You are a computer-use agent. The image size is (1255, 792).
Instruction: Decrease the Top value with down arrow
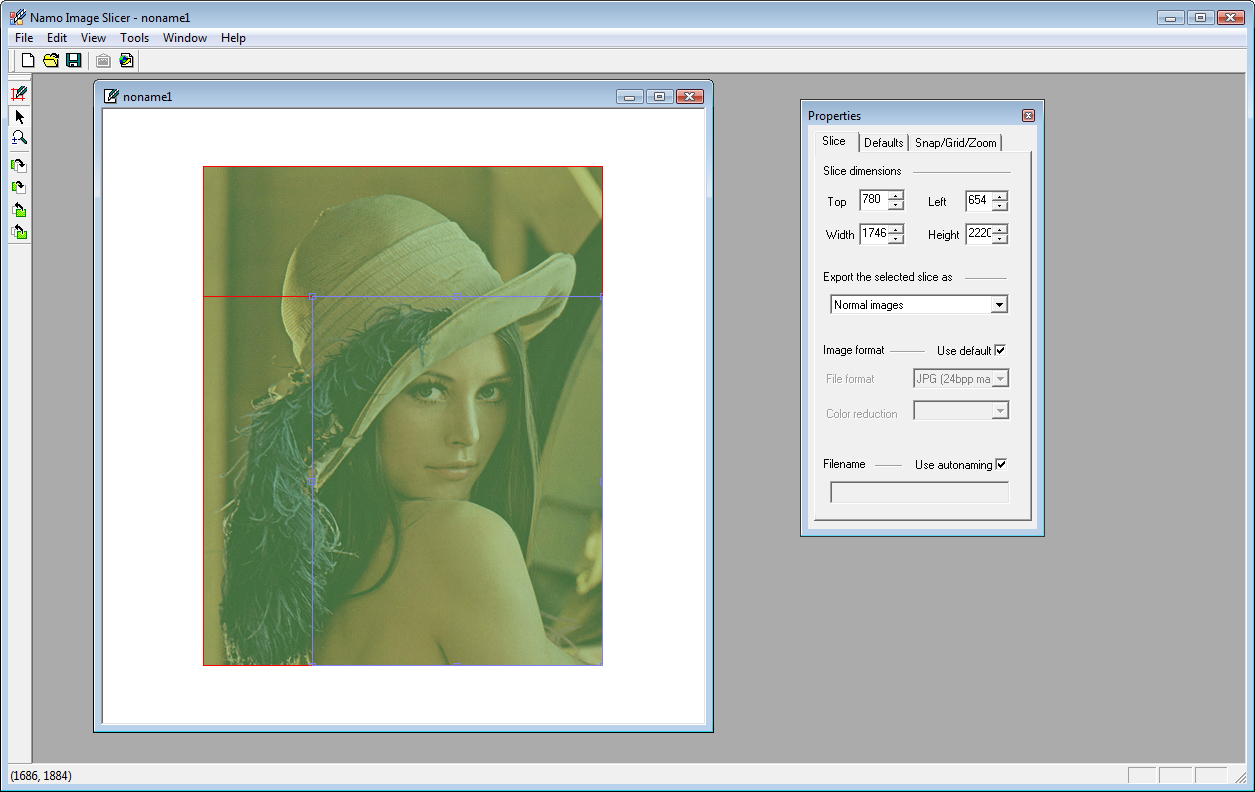(895, 206)
